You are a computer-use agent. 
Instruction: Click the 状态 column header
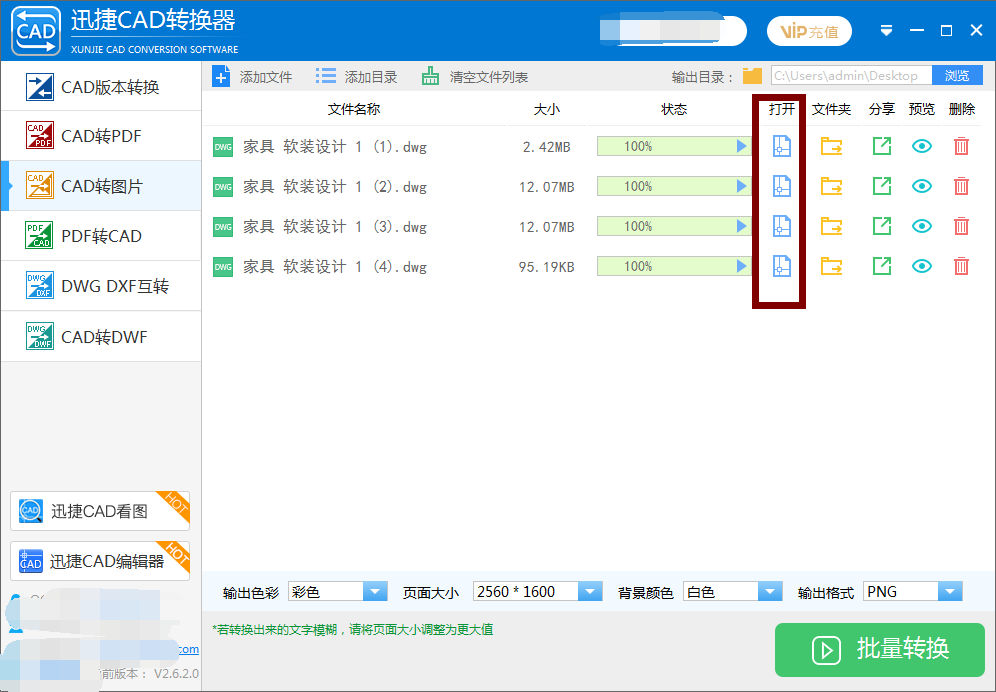673,109
